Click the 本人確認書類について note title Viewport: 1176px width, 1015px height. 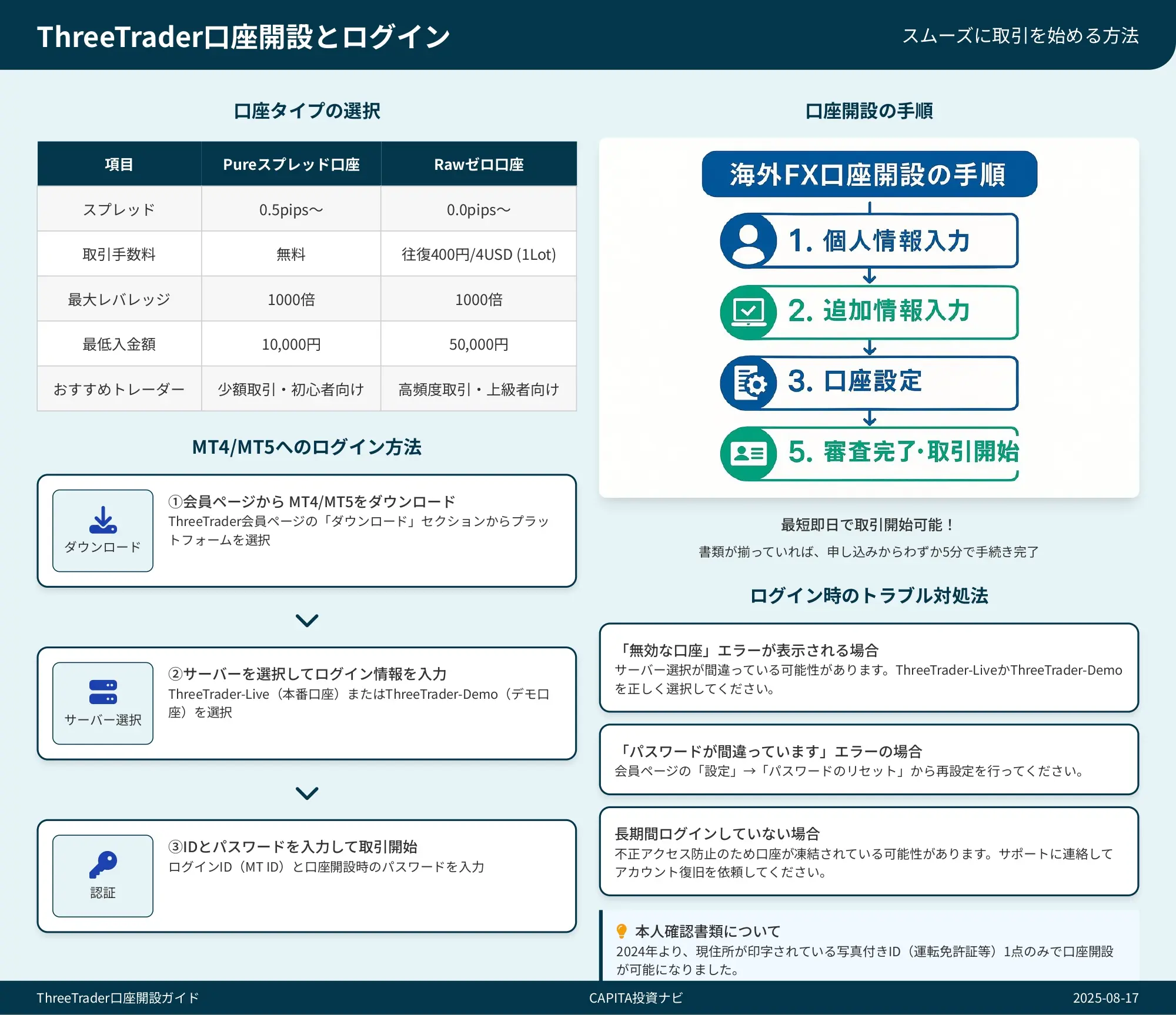pos(708,931)
